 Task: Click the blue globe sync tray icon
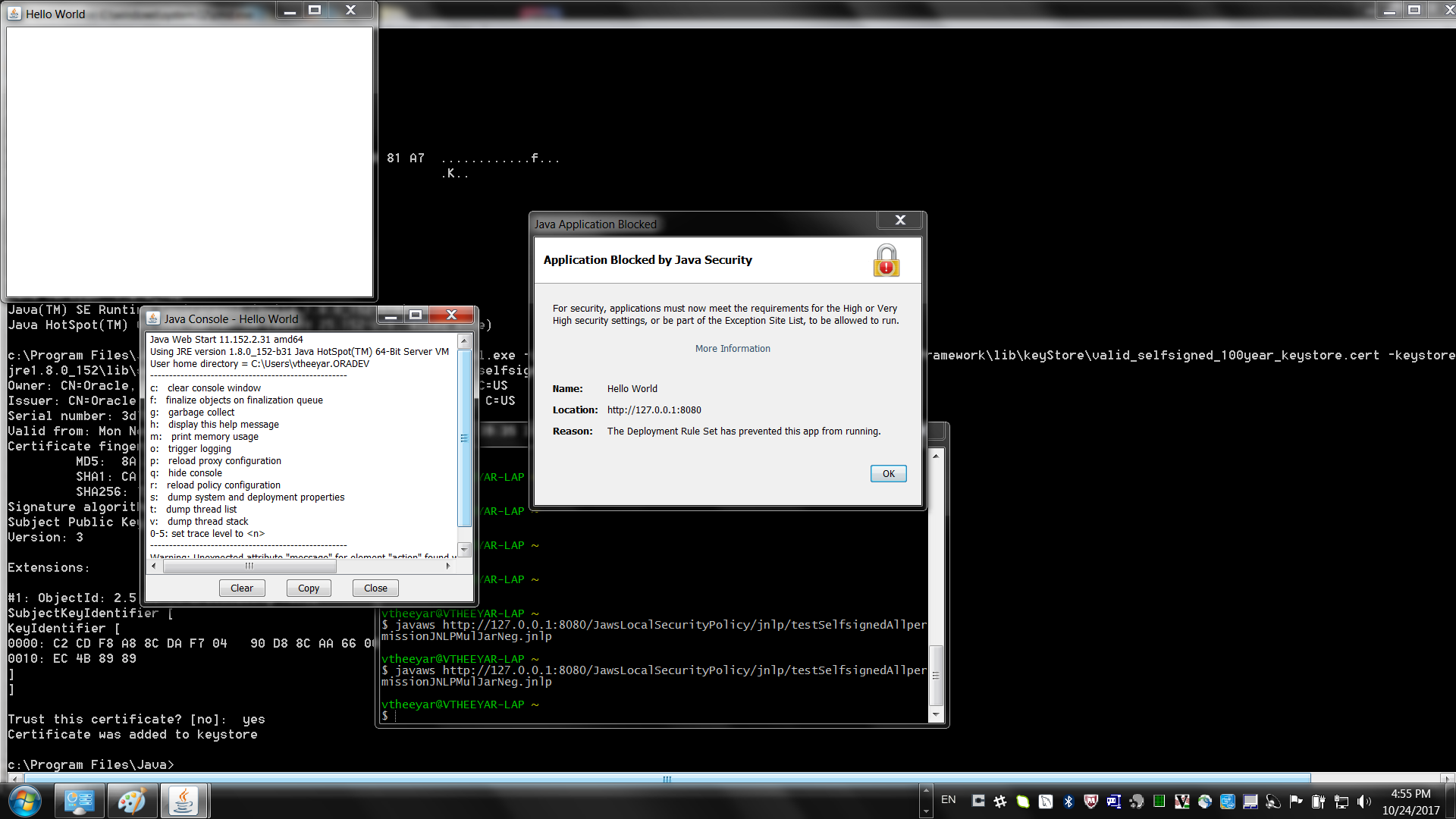click(1205, 802)
